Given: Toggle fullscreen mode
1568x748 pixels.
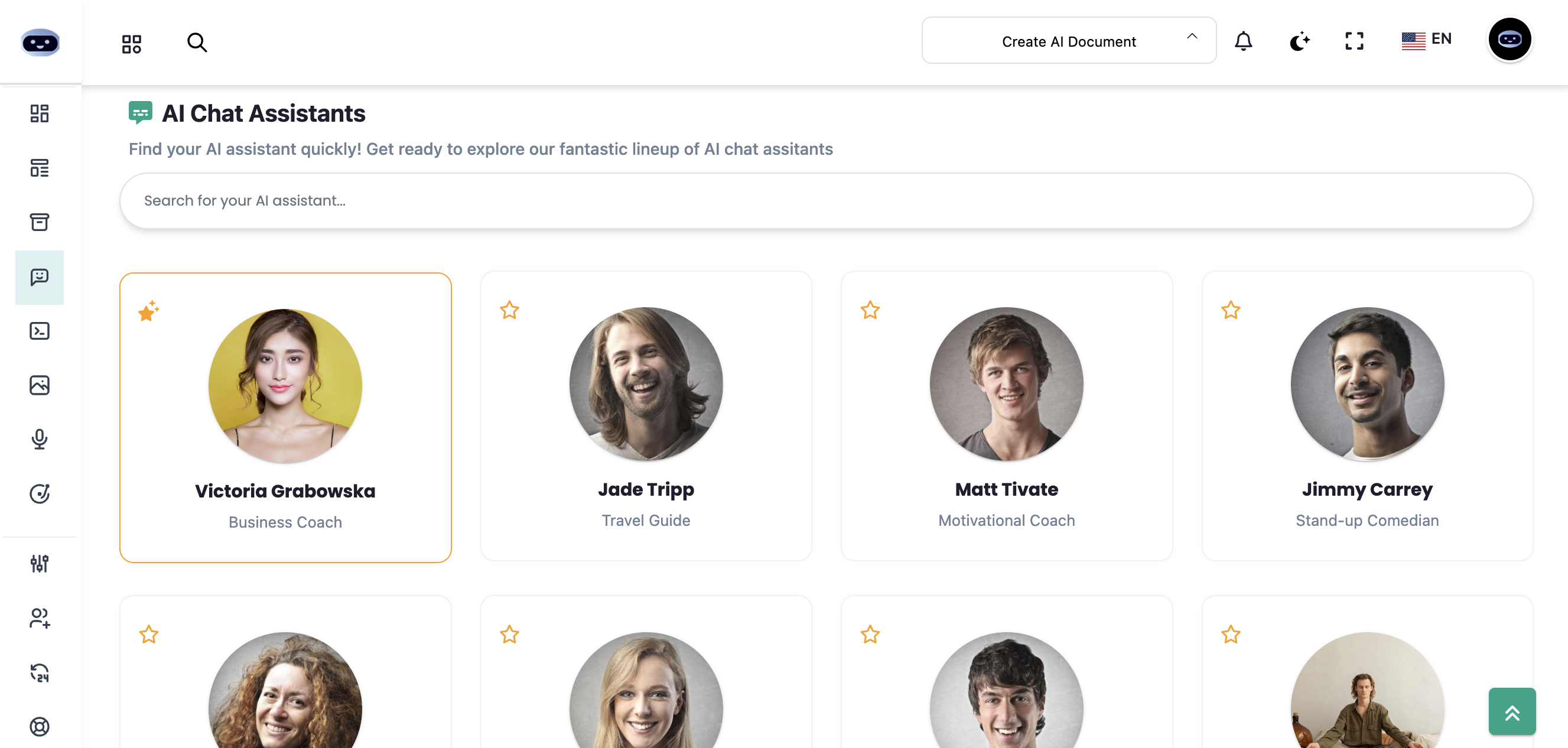Looking at the screenshot, I should click(x=1354, y=41).
